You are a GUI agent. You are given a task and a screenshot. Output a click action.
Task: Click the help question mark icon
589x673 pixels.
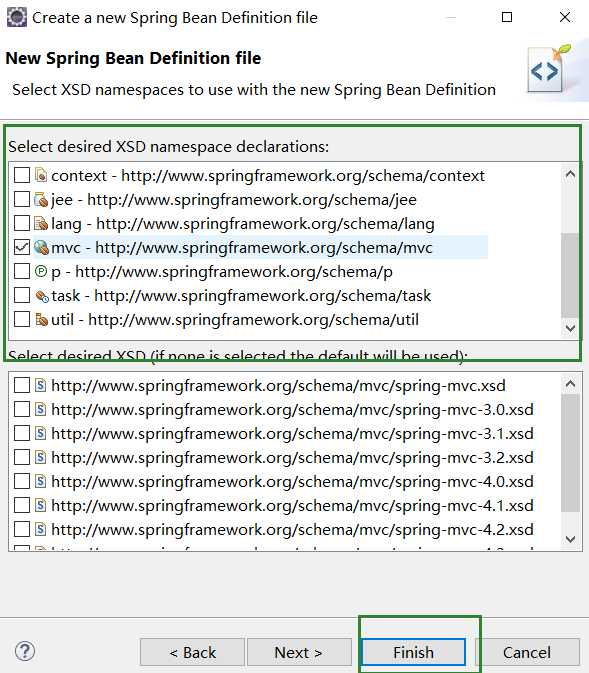[x=25, y=651]
